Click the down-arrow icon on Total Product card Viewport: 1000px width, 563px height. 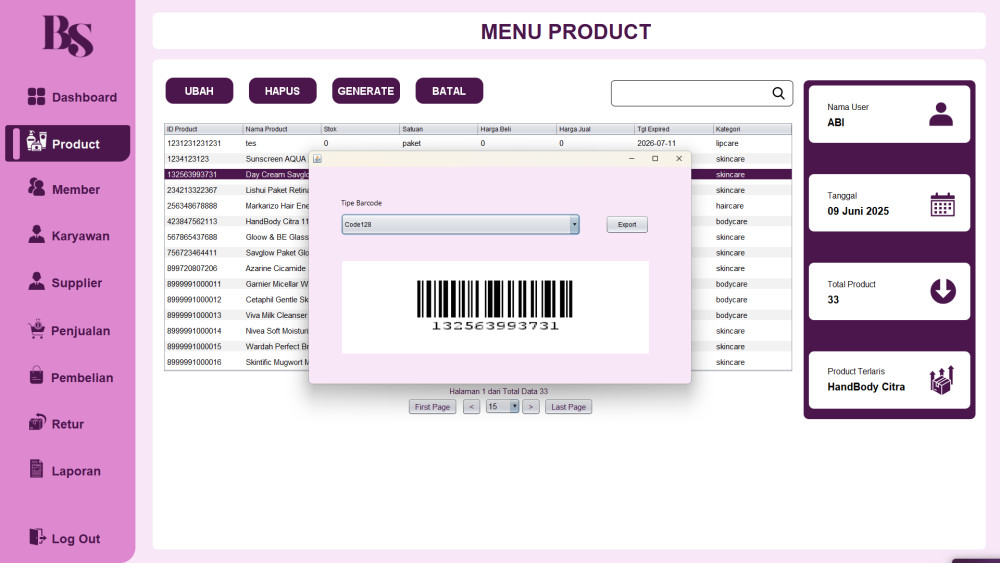click(x=943, y=291)
